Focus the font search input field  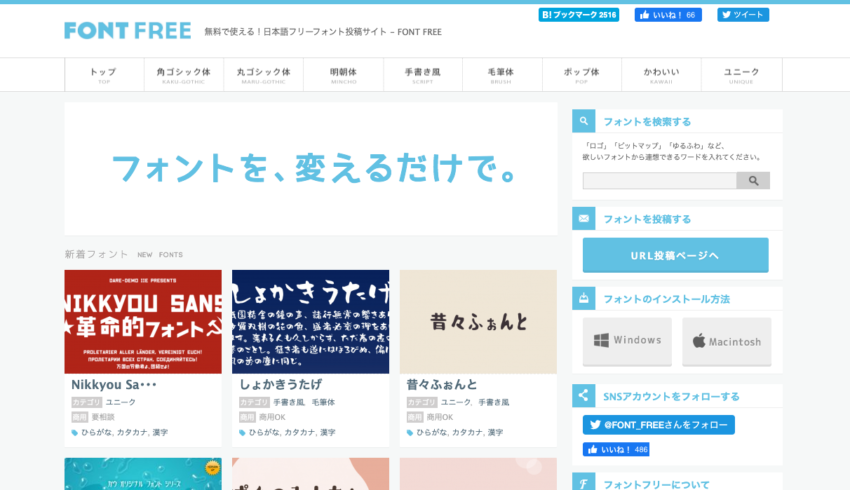(x=659, y=180)
